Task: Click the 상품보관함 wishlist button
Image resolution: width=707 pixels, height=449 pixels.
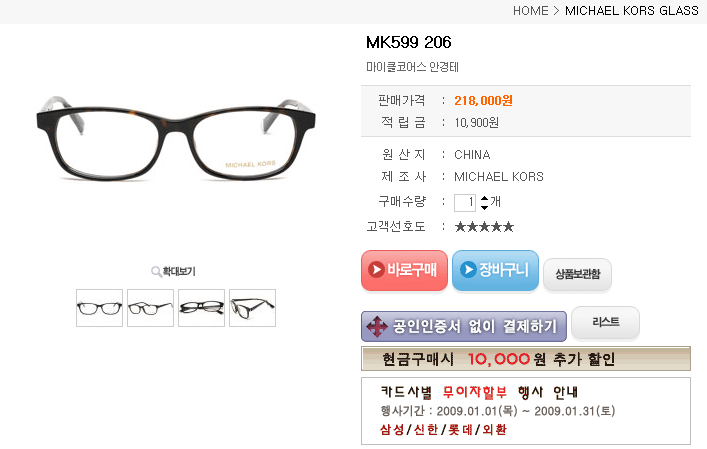Action: (x=578, y=274)
